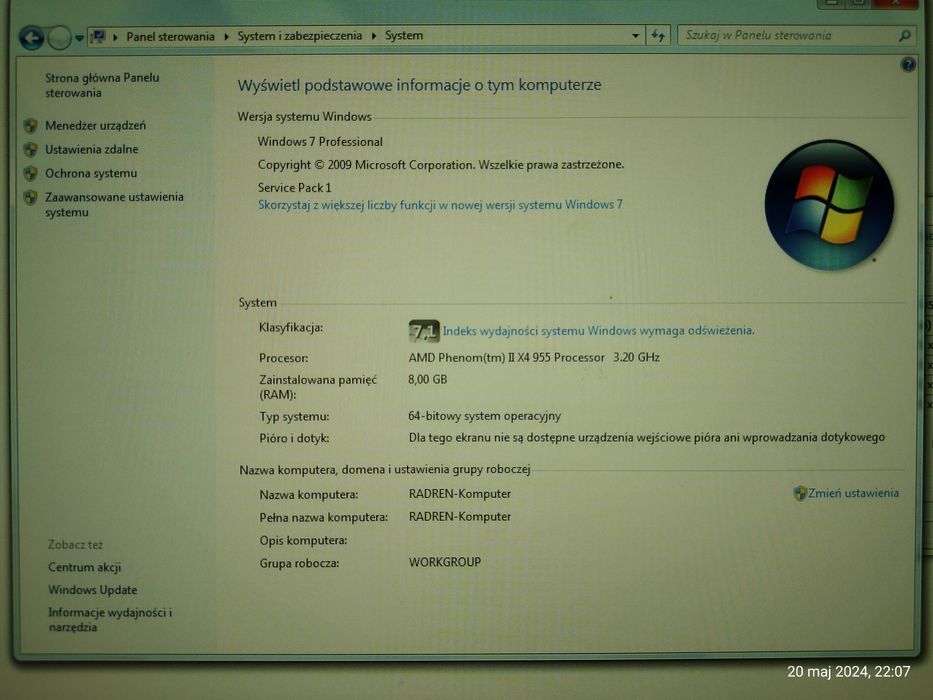The image size is (933, 700).
Task: Click shield icon next to Zaawansowane ustawienia systemu
Action: coord(31,197)
